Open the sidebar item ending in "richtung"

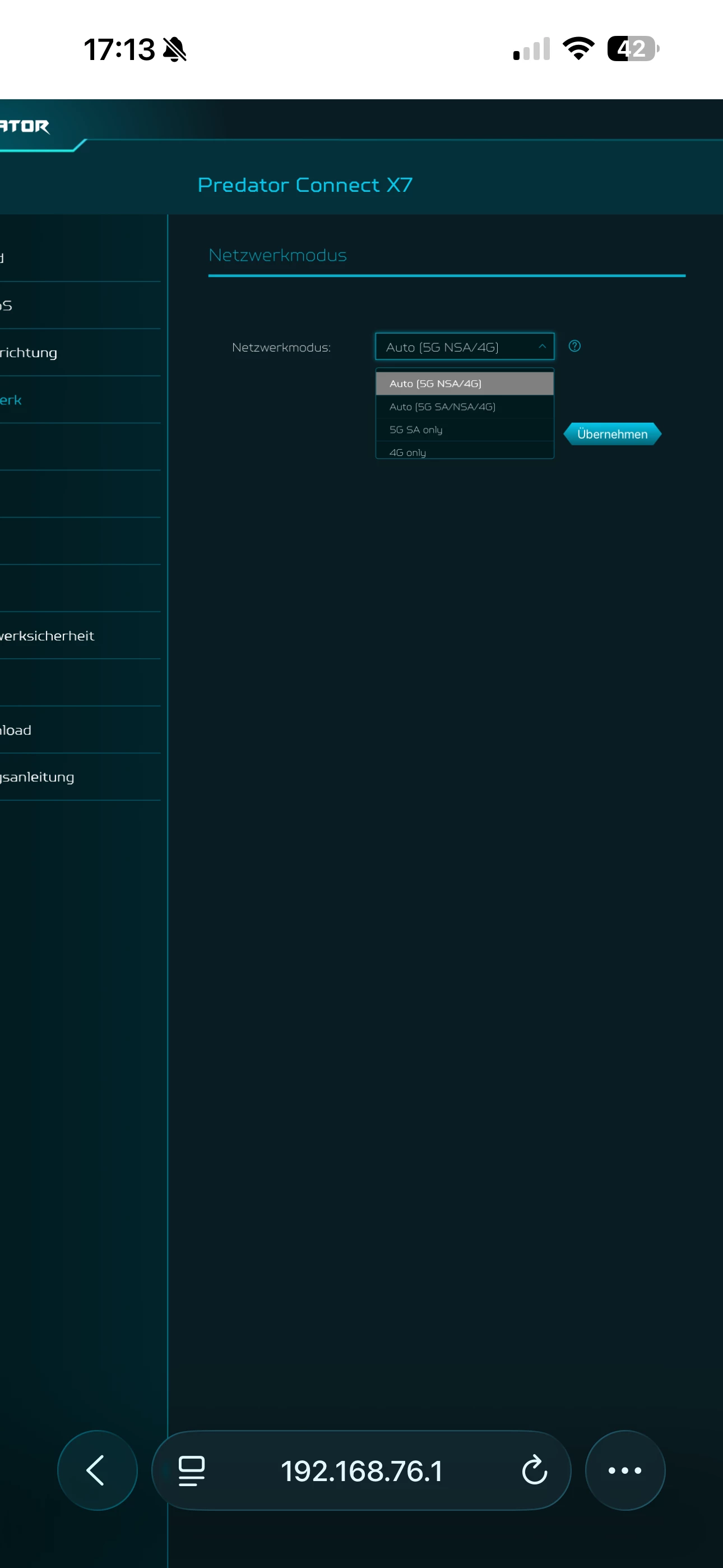tap(80, 352)
